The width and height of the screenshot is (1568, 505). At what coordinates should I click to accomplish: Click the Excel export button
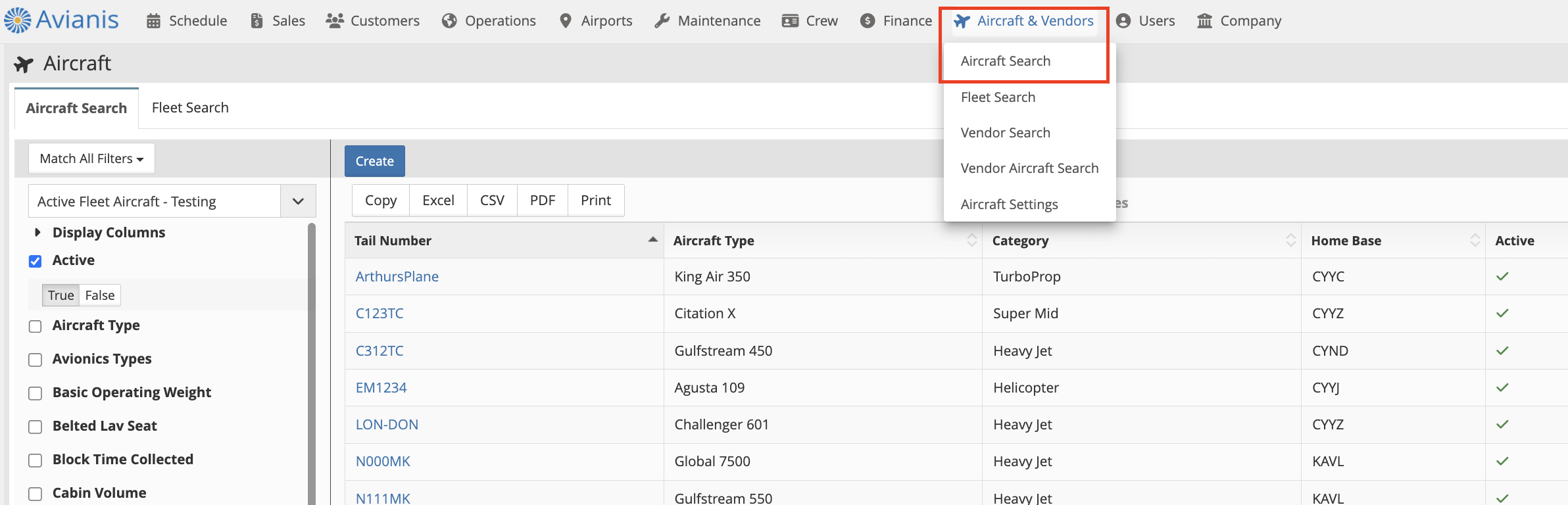click(438, 201)
